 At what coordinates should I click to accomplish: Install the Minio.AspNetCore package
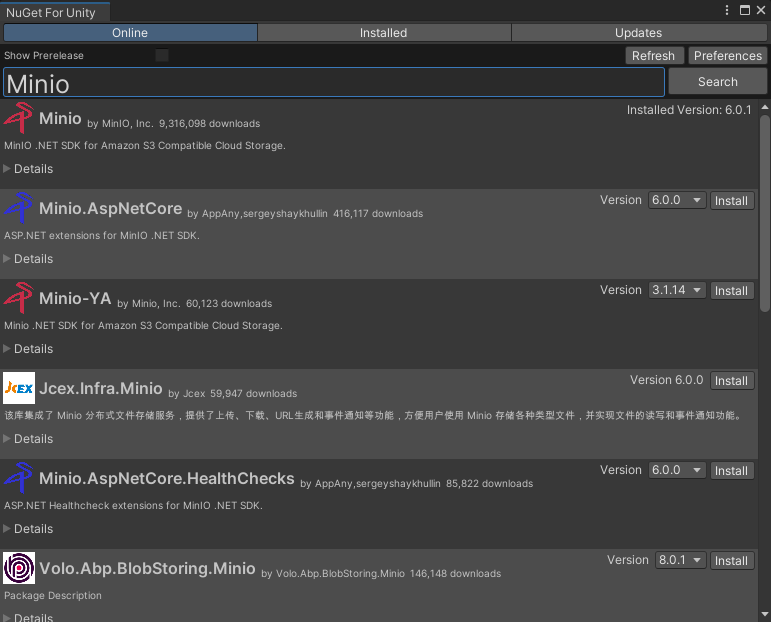732,201
